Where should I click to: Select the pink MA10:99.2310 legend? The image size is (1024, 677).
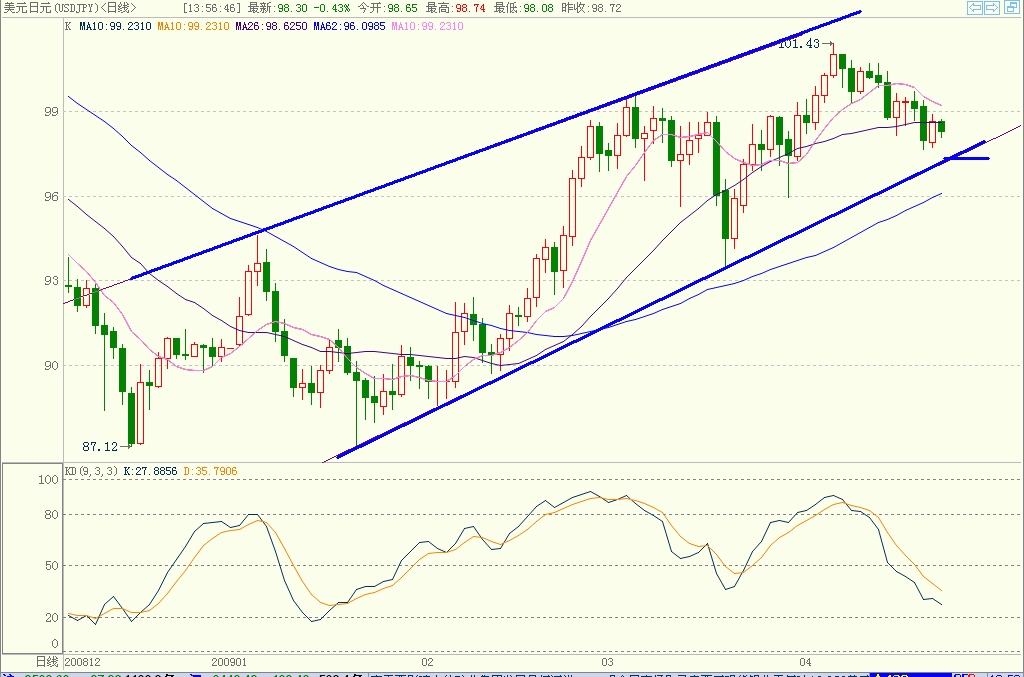(427, 26)
